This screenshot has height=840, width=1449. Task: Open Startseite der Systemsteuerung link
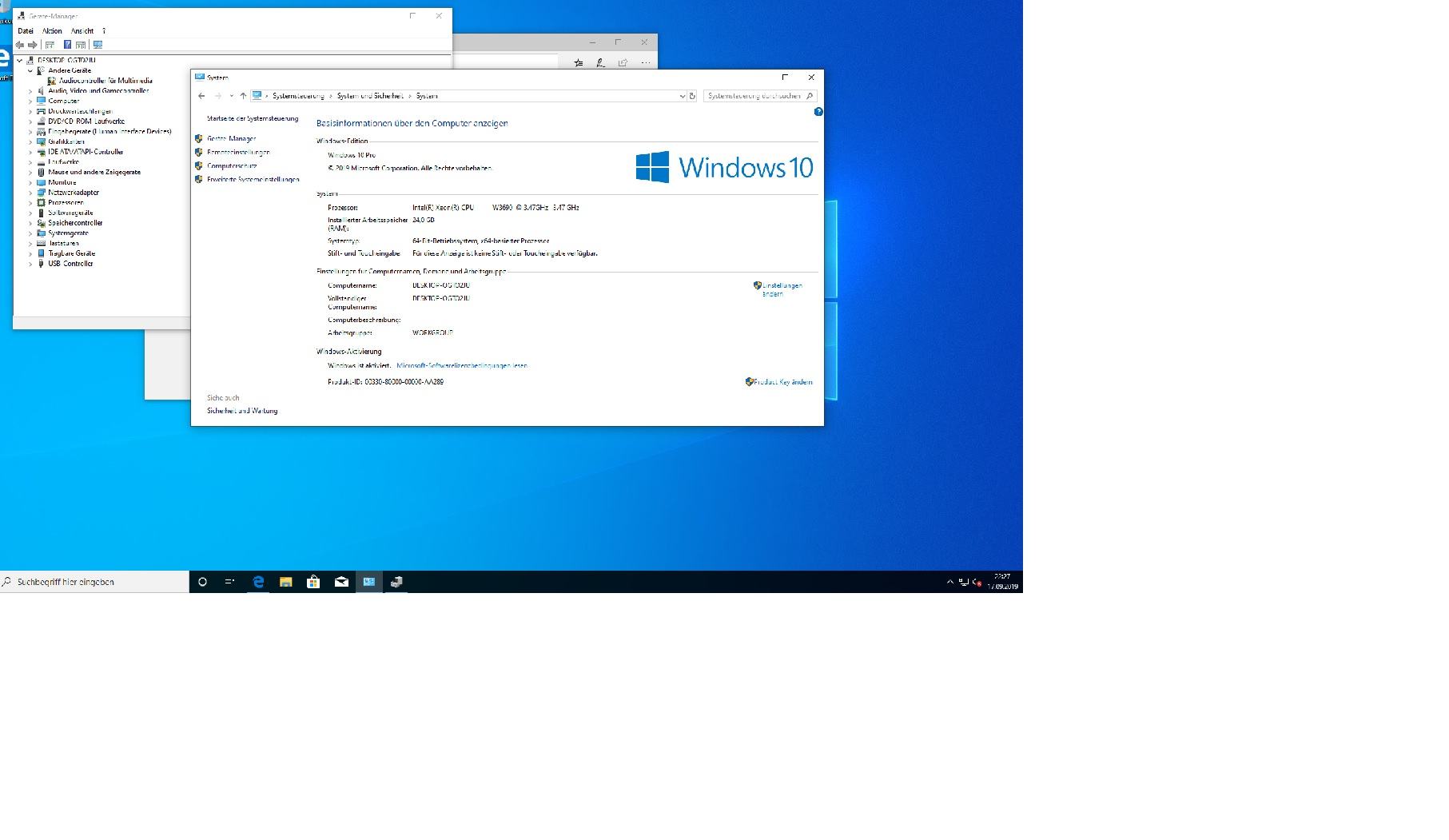coord(253,119)
